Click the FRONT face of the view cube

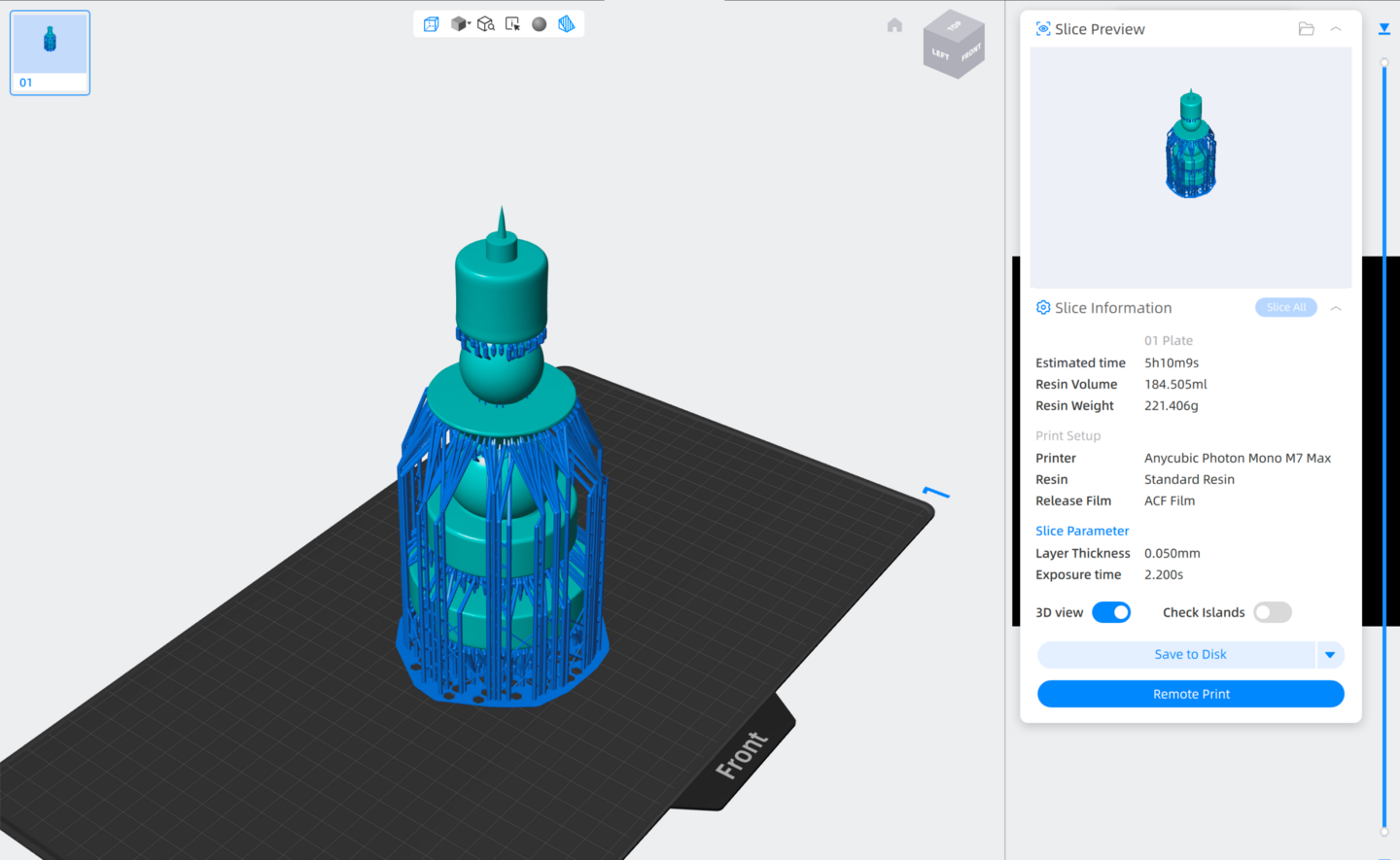971,52
